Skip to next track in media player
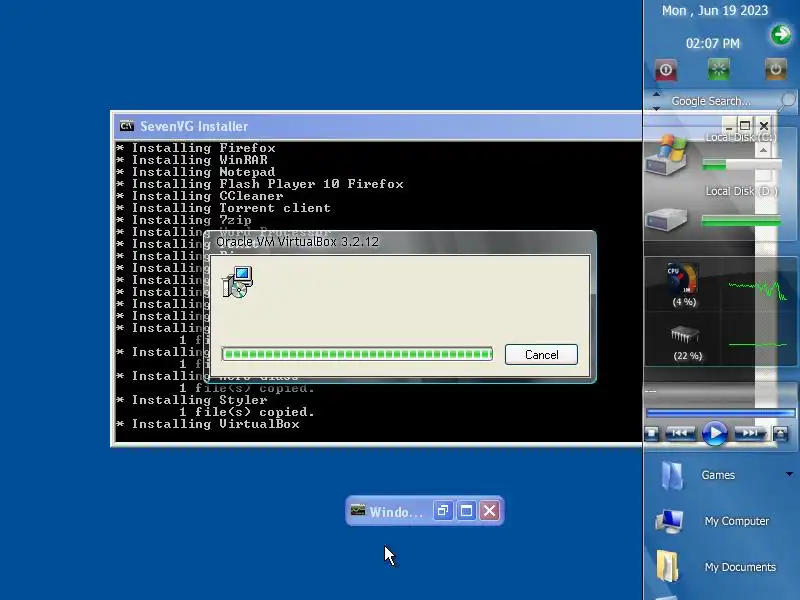800x600 pixels. (x=750, y=433)
